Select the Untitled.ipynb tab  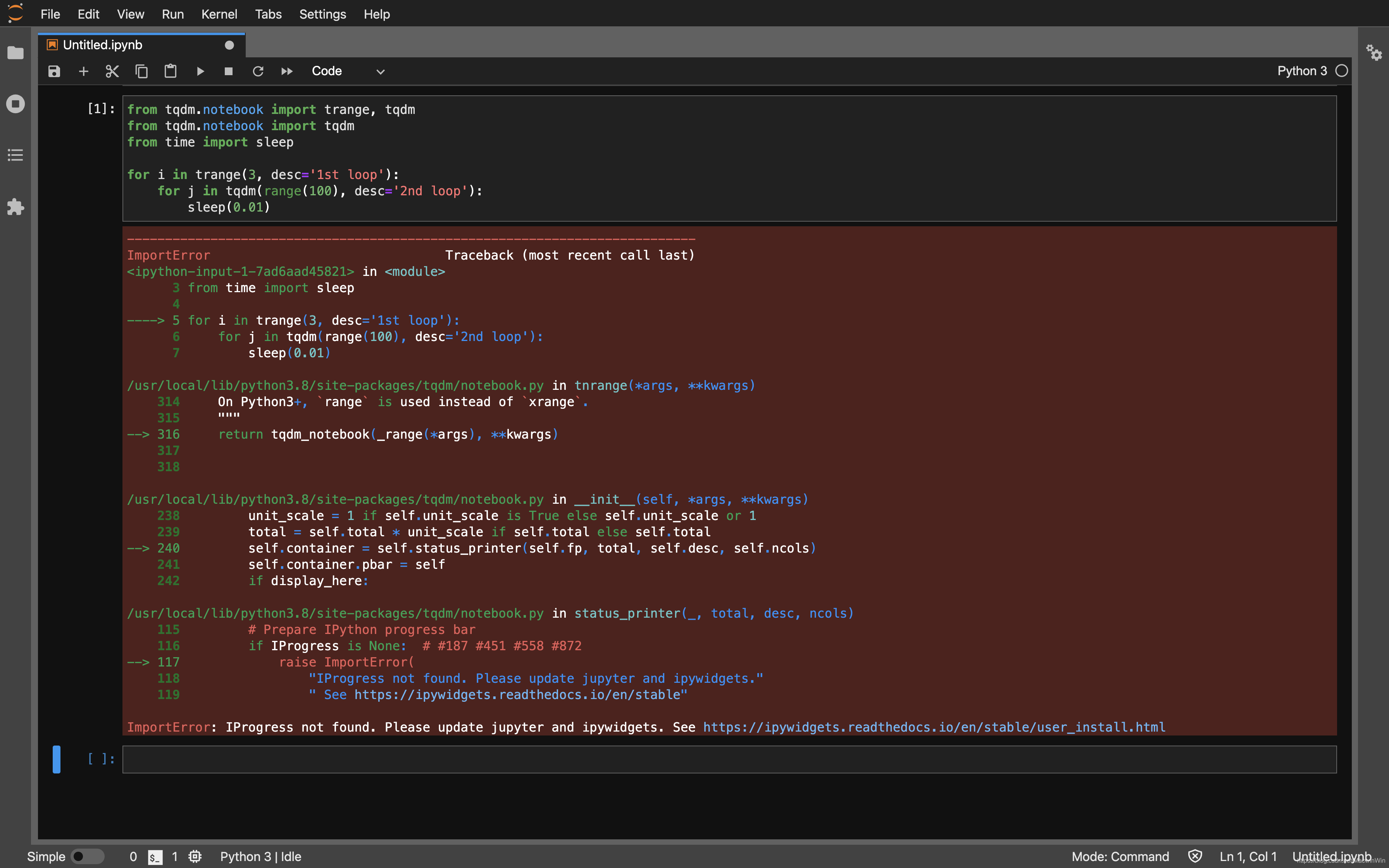click(103, 45)
